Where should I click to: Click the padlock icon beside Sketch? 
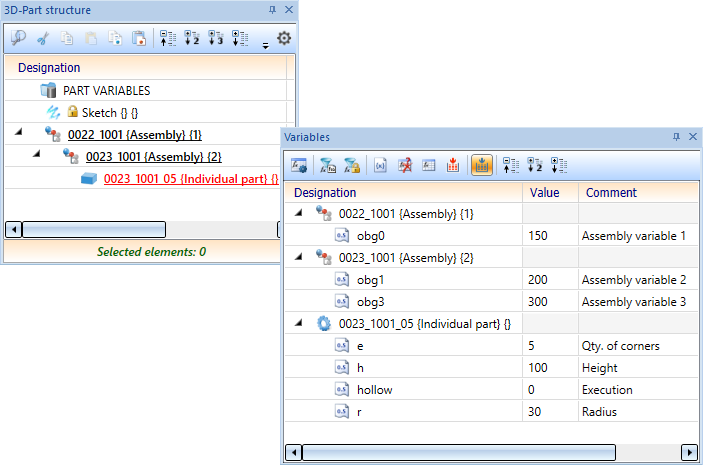pos(73,111)
